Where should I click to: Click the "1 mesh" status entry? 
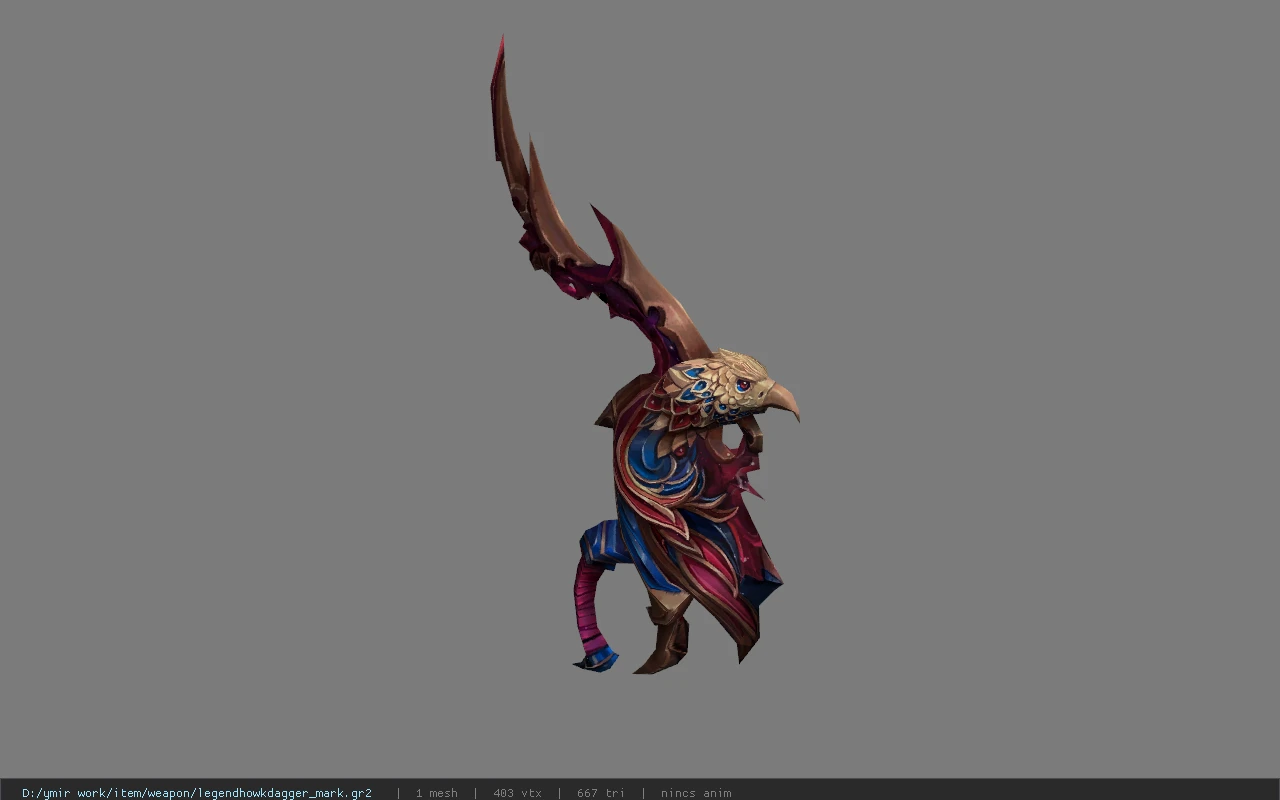(436, 793)
